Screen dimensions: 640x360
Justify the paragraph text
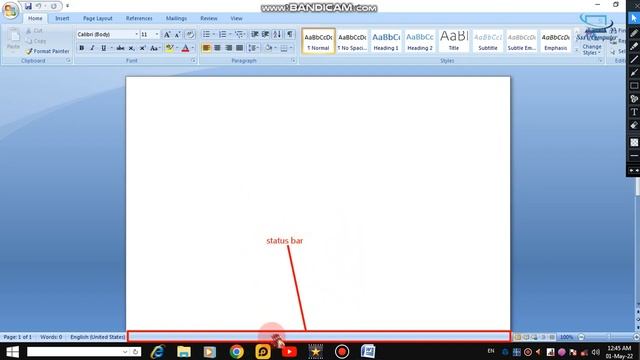point(240,48)
